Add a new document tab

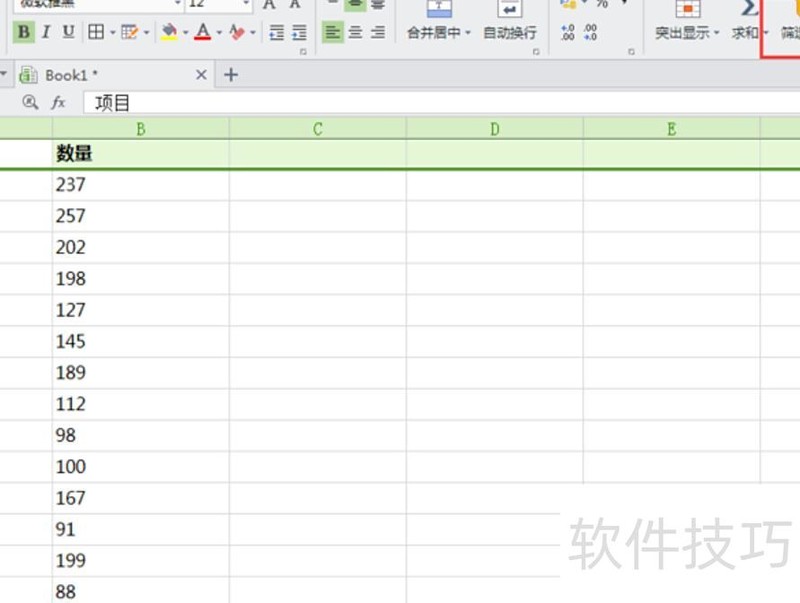231,75
